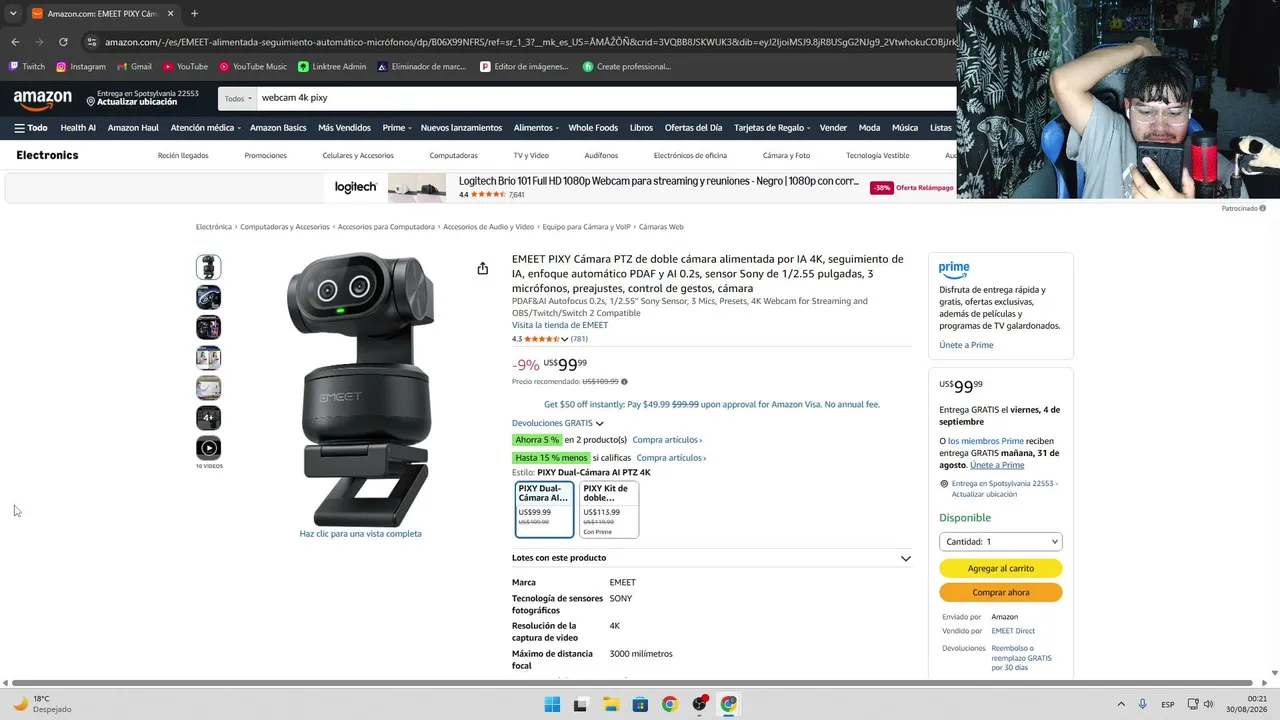Click the EMEET Direct seller link
Screen dimensions: 1280x720
pos(1013,631)
